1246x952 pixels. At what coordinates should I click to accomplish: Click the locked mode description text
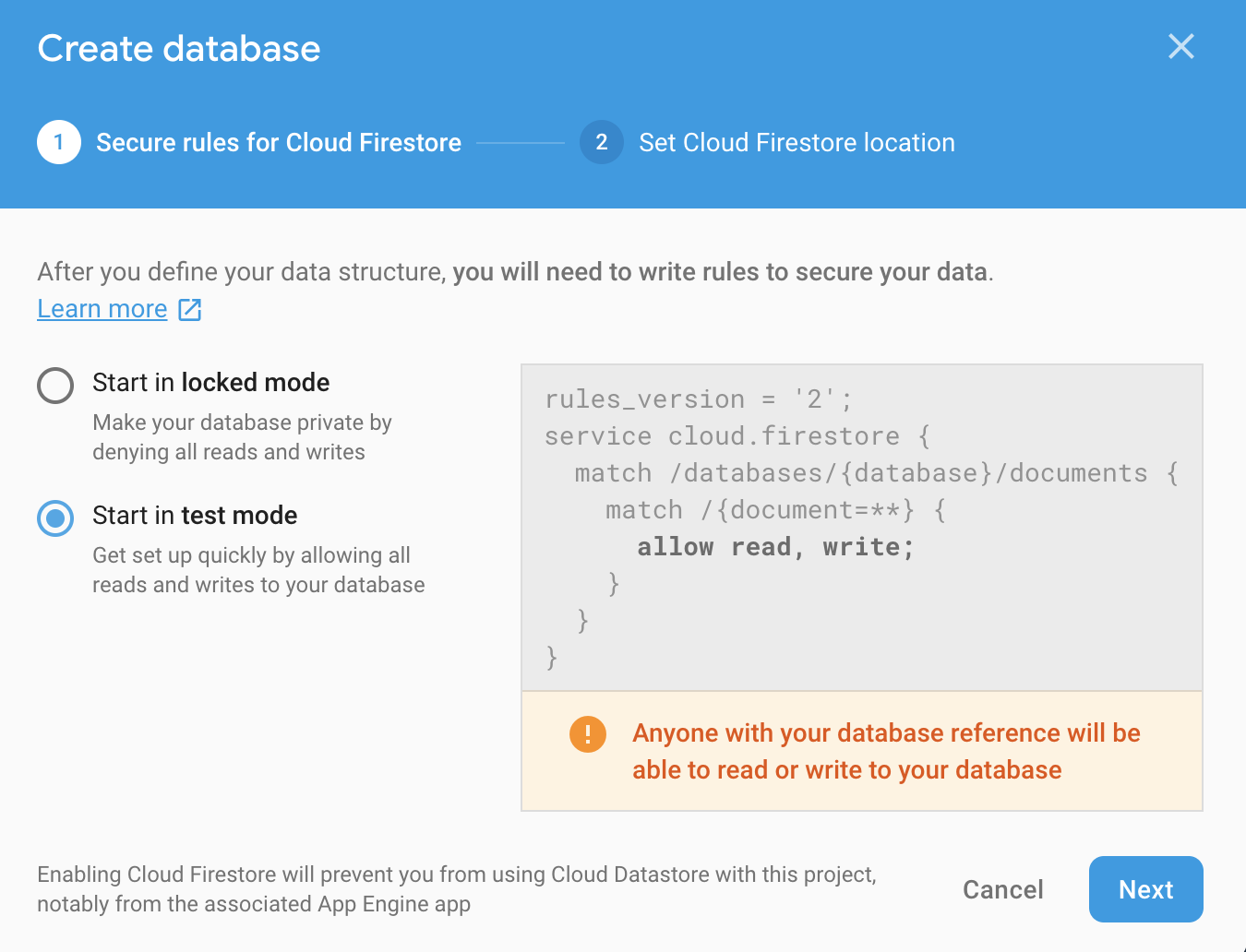pyautogui.click(x=242, y=437)
